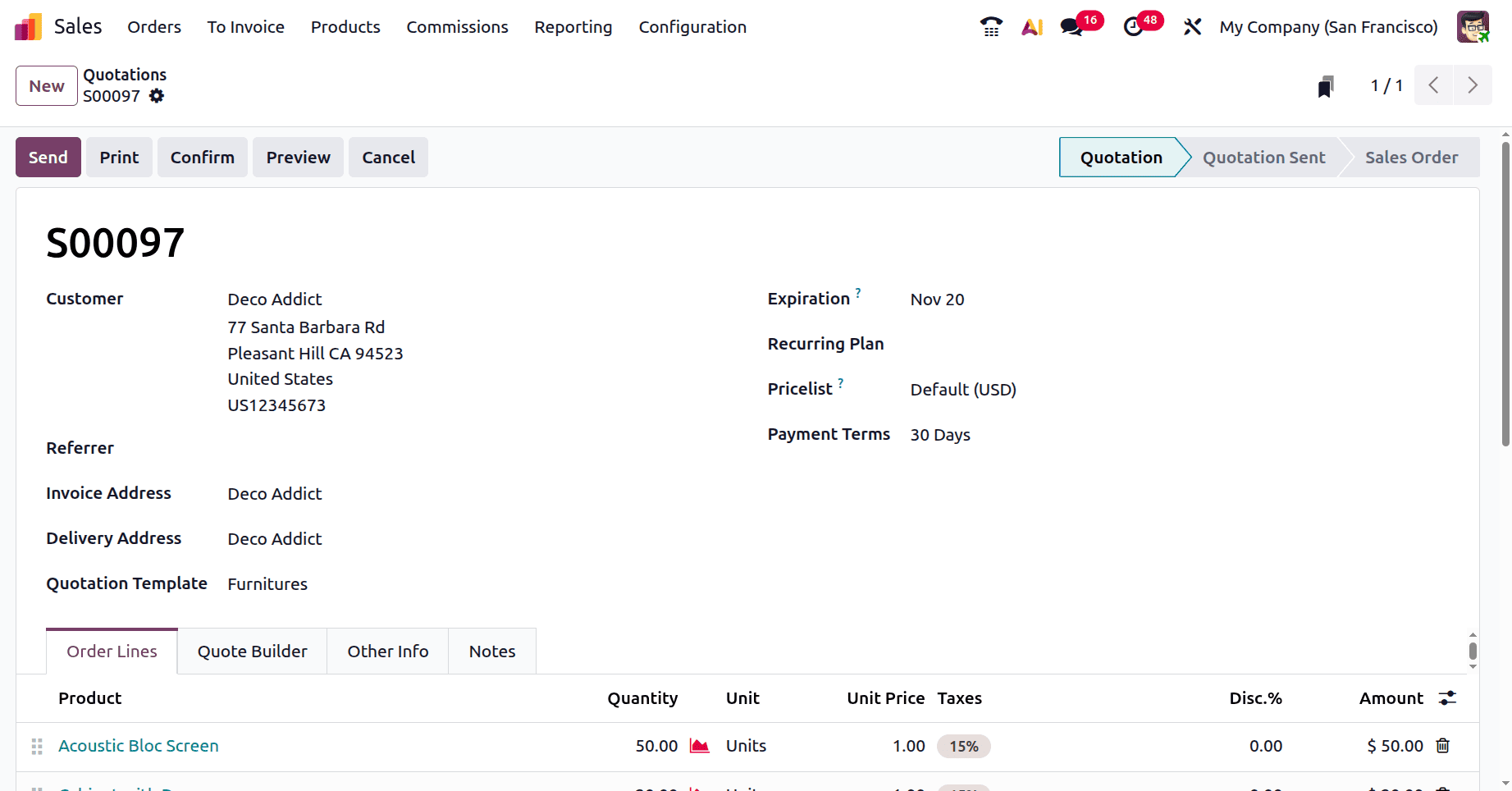Show the Pricelist help tooltip icon
Image resolution: width=1512 pixels, height=791 pixels.
(x=841, y=383)
